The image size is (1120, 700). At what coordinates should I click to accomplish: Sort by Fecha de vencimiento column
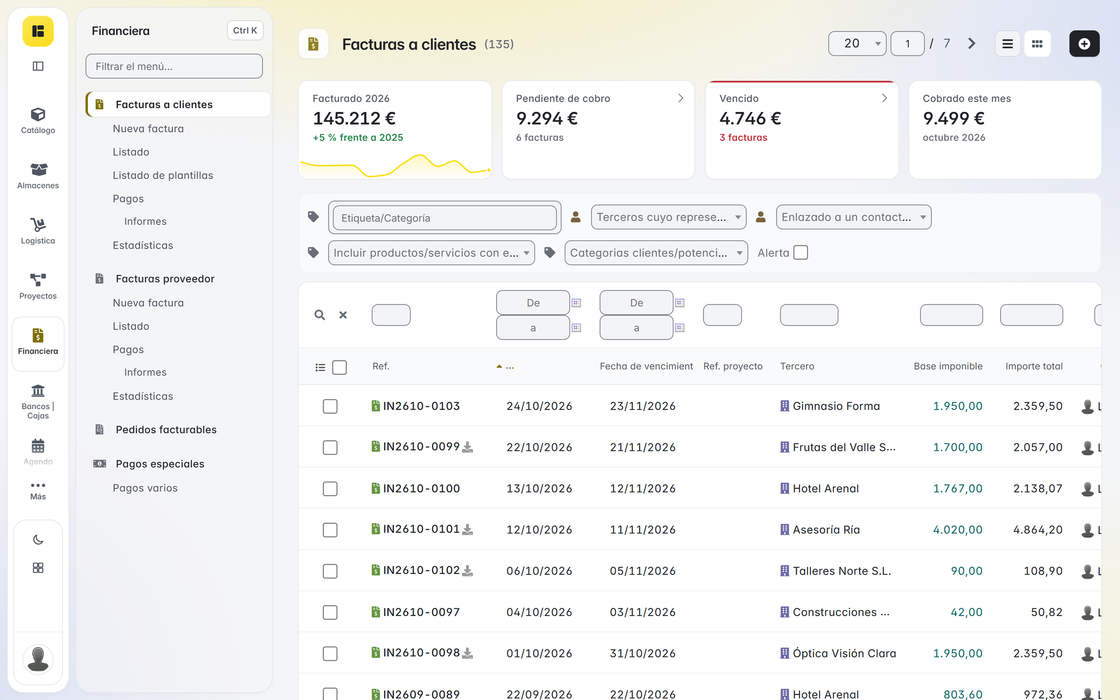(646, 366)
